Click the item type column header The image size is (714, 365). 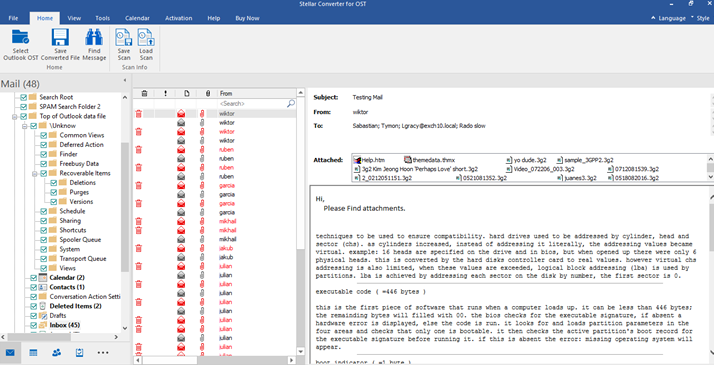click(187, 93)
